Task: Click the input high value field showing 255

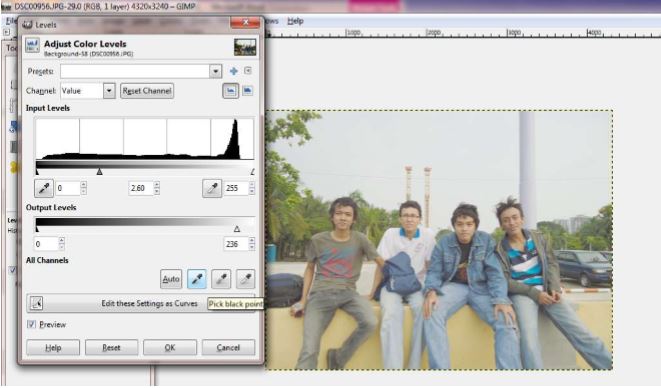Action: pos(236,188)
